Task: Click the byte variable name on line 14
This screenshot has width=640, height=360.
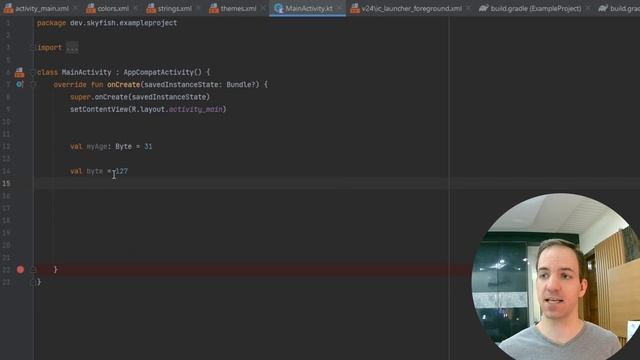Action: click(95, 171)
